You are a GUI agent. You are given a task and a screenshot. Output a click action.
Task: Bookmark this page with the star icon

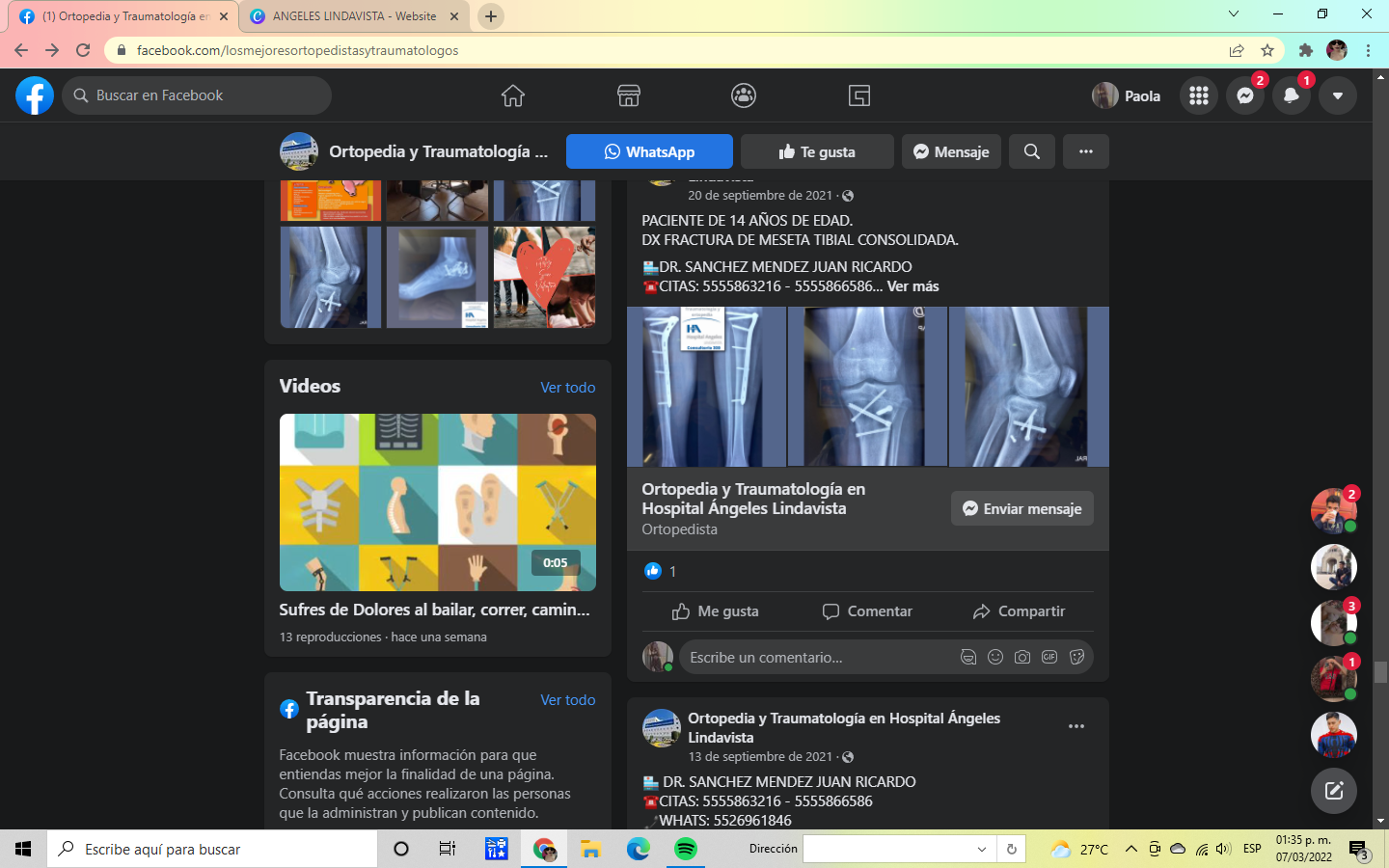[x=1267, y=50]
